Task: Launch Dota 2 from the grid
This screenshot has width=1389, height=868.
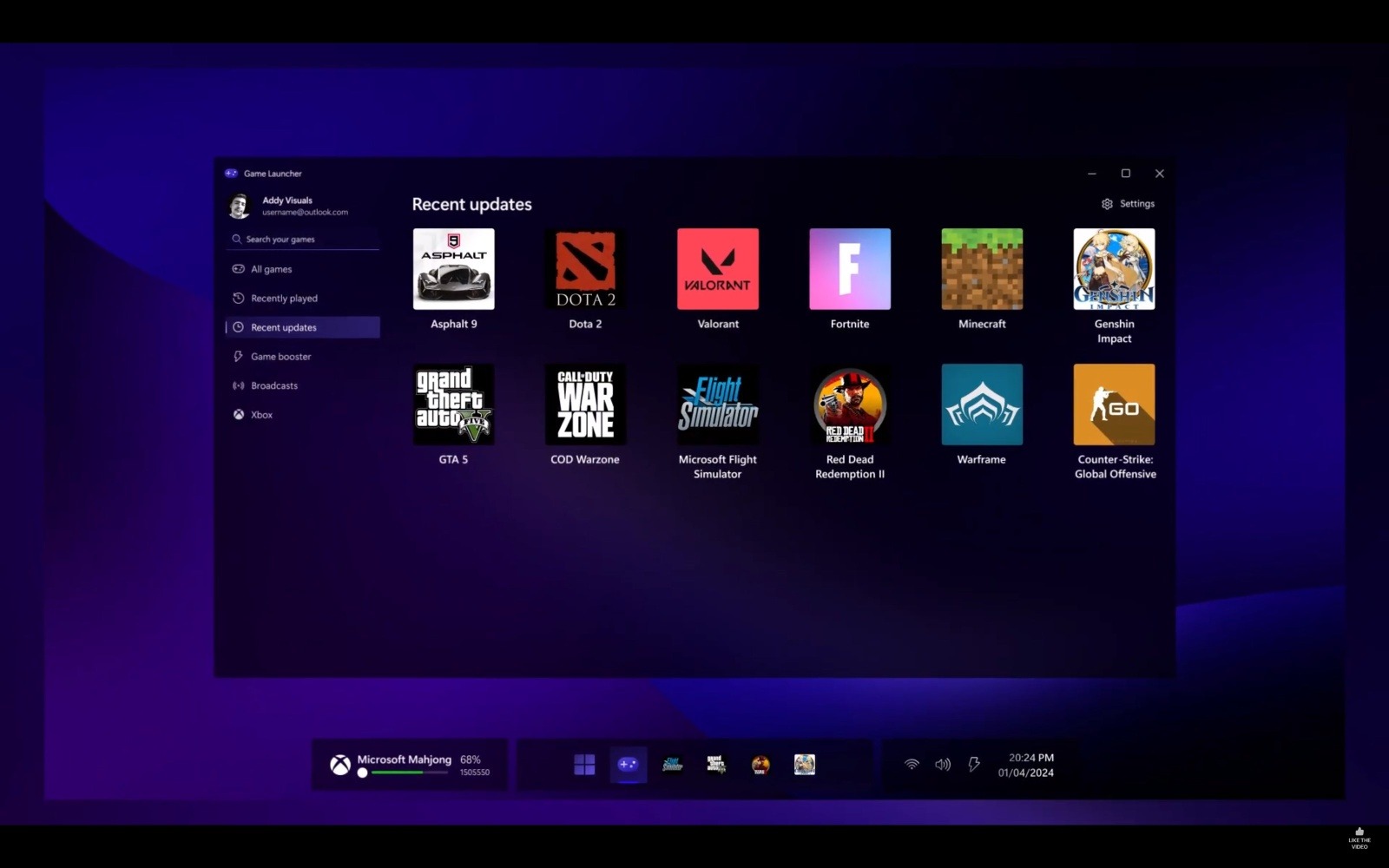Action: coord(585,269)
